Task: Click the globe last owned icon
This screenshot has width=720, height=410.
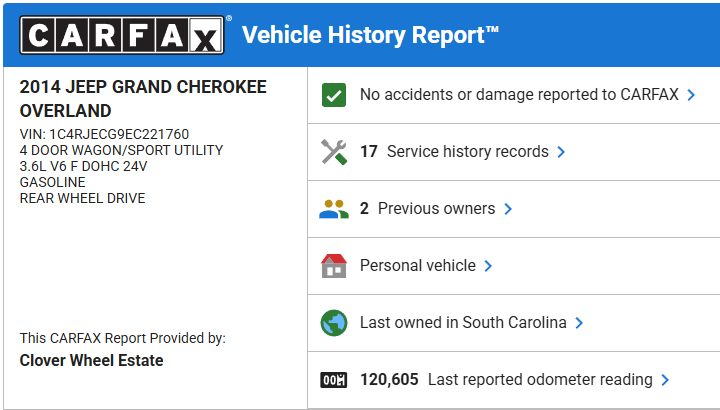Action: point(333,323)
